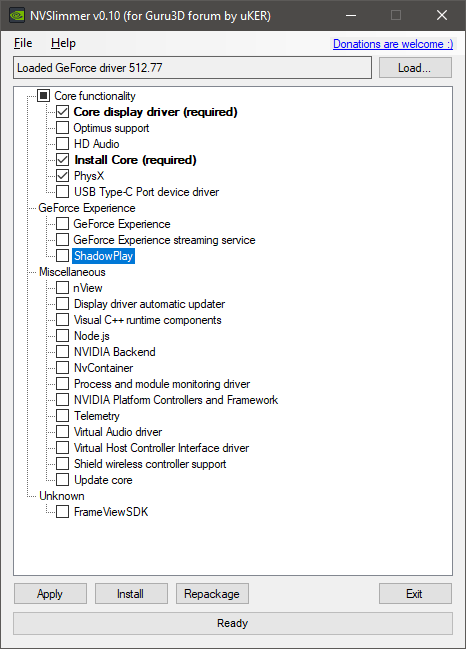
Task: Uncheck the PhysX checkbox
Action: pos(62,175)
